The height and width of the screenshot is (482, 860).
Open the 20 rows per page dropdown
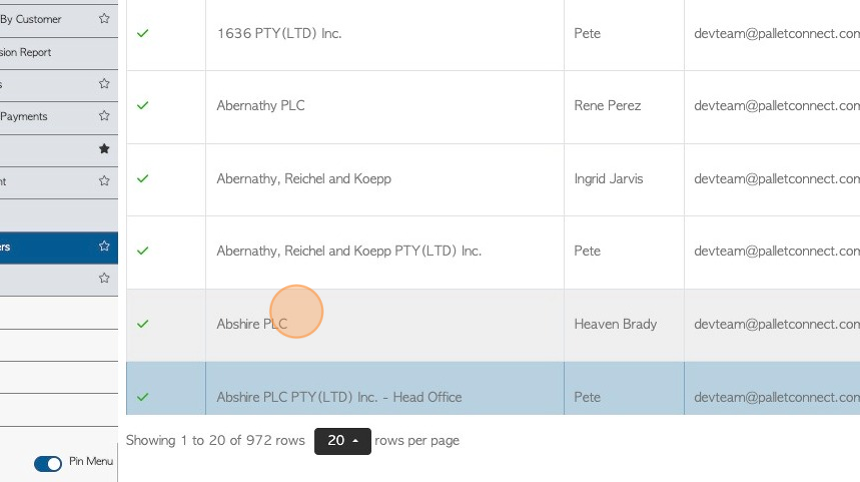click(x=343, y=441)
